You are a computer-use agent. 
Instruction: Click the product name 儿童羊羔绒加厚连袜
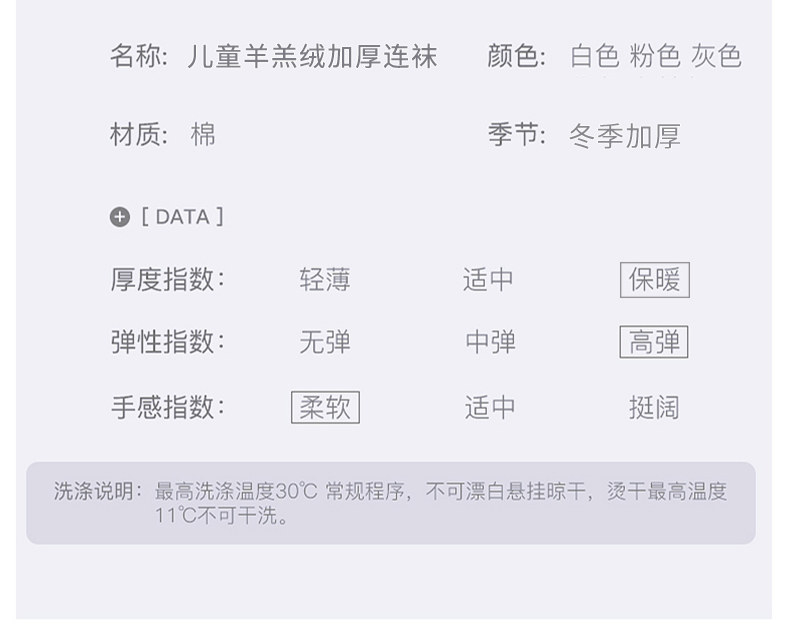(312, 57)
